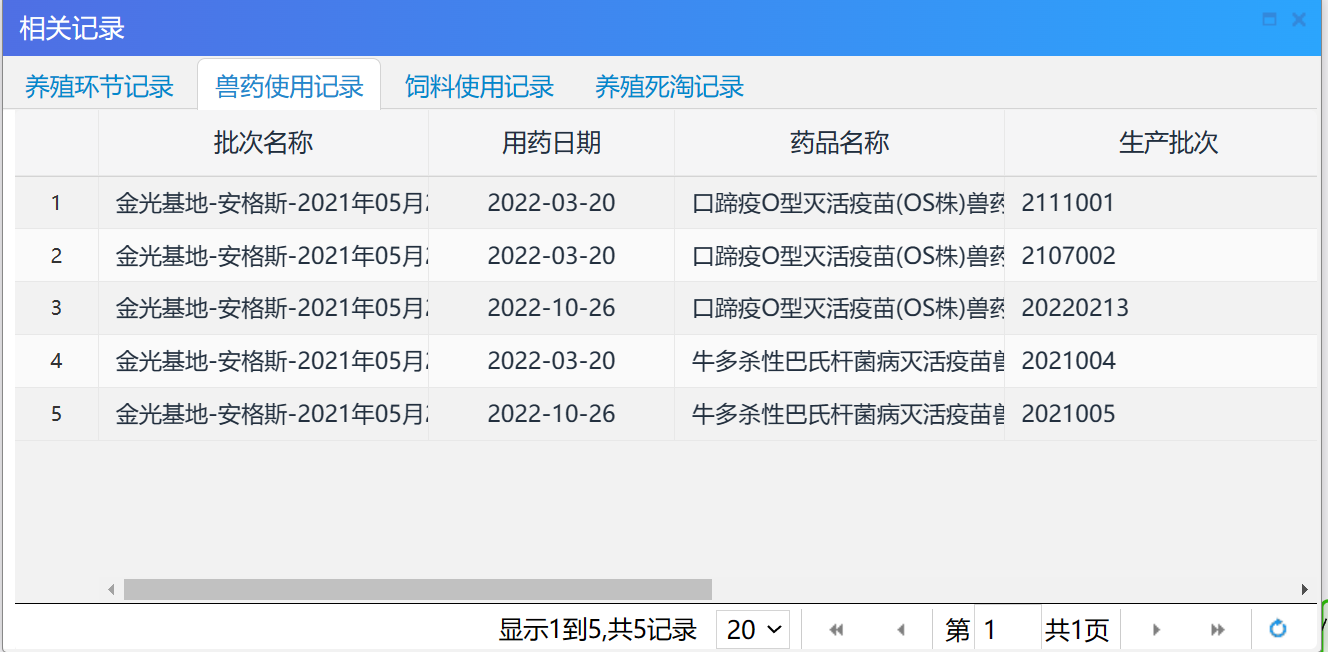The height and width of the screenshot is (652, 1328).
Task: Select row number 3
Action: [x=56, y=308]
